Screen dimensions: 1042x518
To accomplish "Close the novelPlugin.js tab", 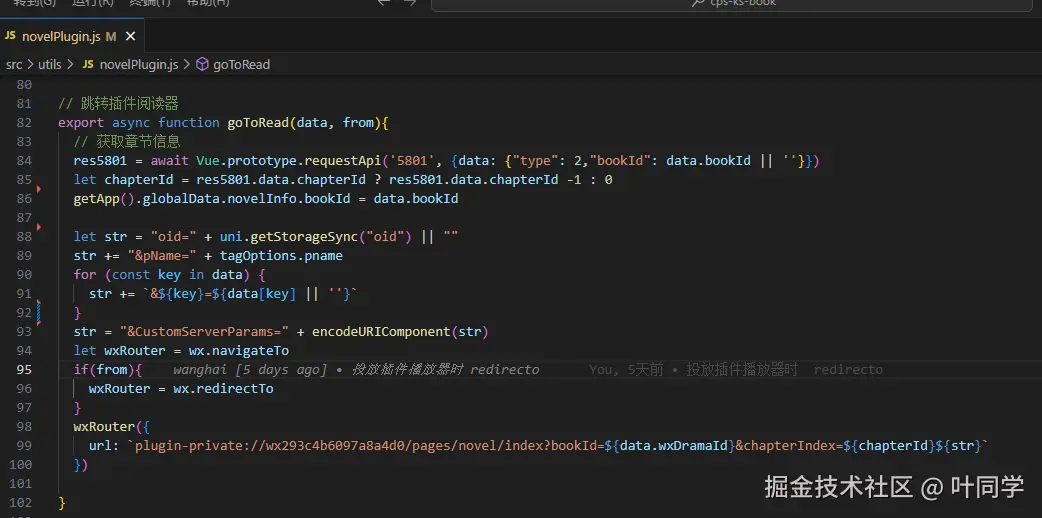I will coord(130,37).
